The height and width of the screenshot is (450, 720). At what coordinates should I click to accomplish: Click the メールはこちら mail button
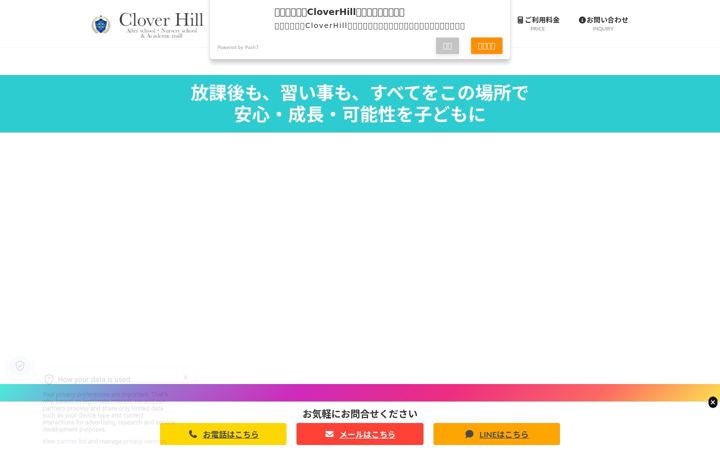coord(360,434)
